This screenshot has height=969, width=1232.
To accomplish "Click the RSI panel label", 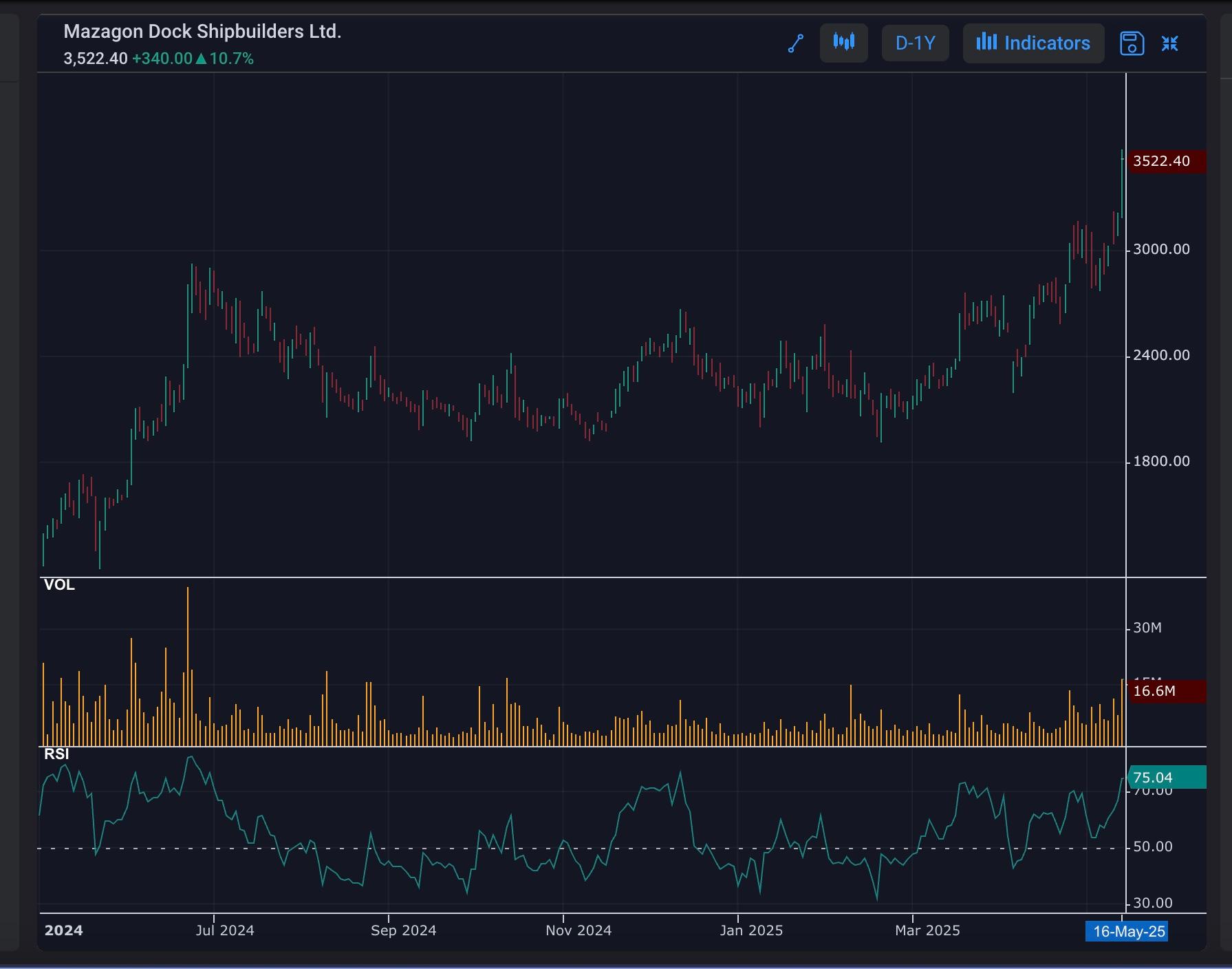I will pos(56,754).
